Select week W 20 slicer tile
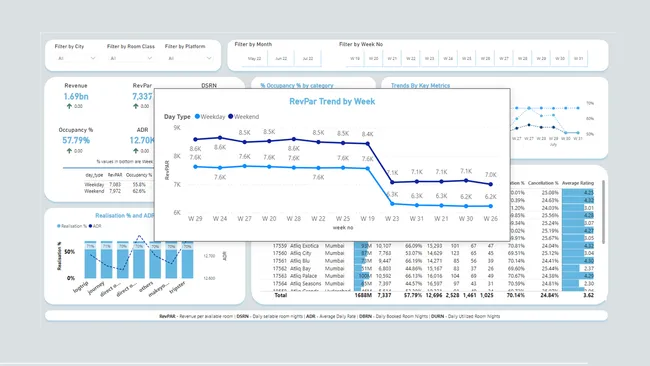This screenshot has width=650, height=366. [x=374, y=58]
